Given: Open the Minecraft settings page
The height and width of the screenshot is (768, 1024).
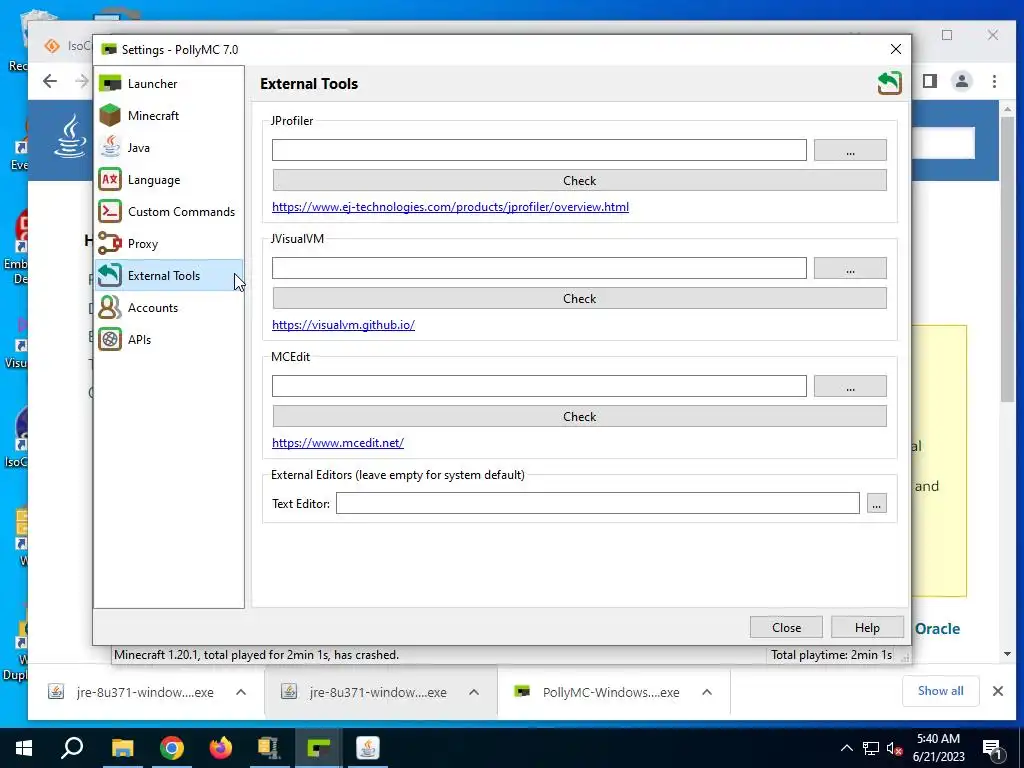Looking at the screenshot, I should click(x=168, y=116).
